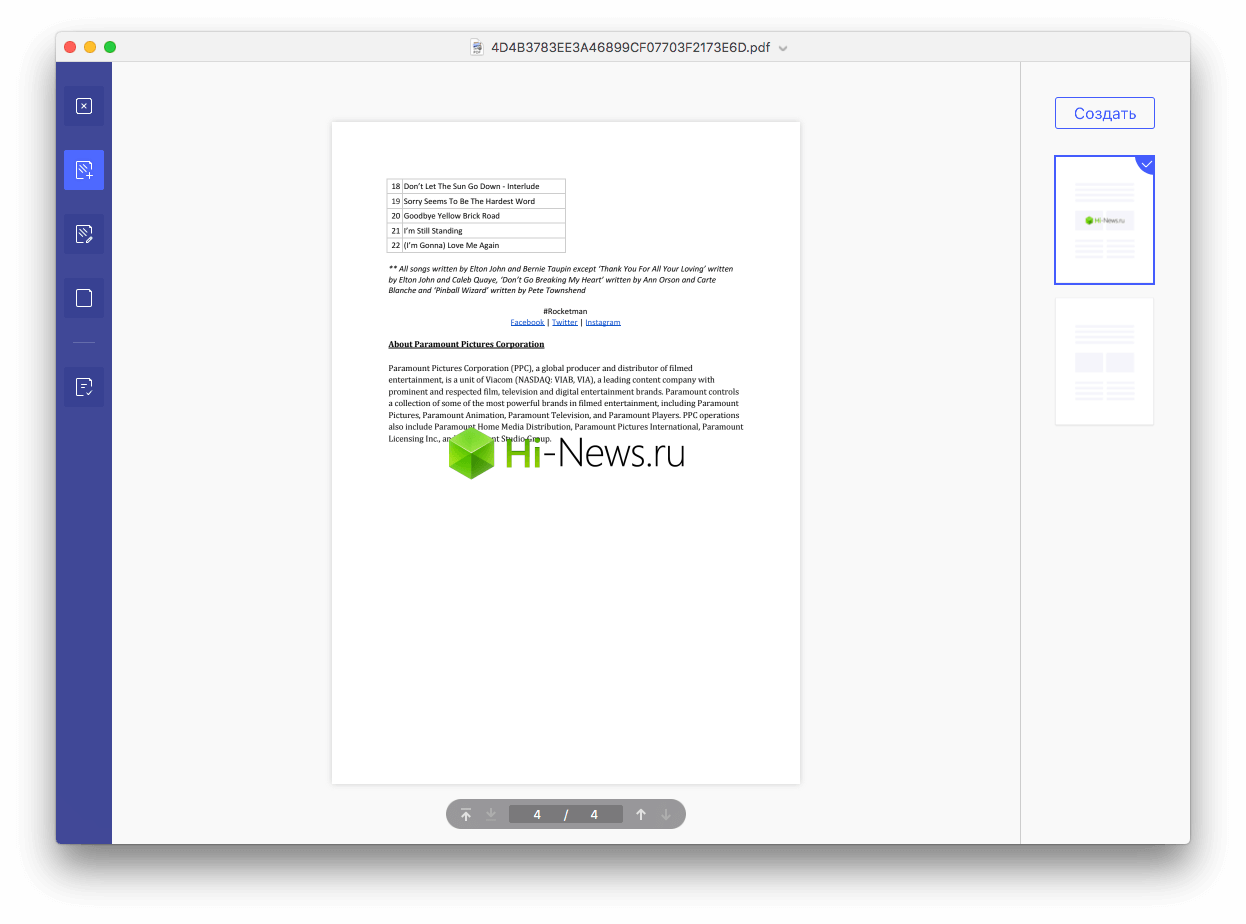
Task: Click the green zoom button in the window corner
Action: [110, 46]
